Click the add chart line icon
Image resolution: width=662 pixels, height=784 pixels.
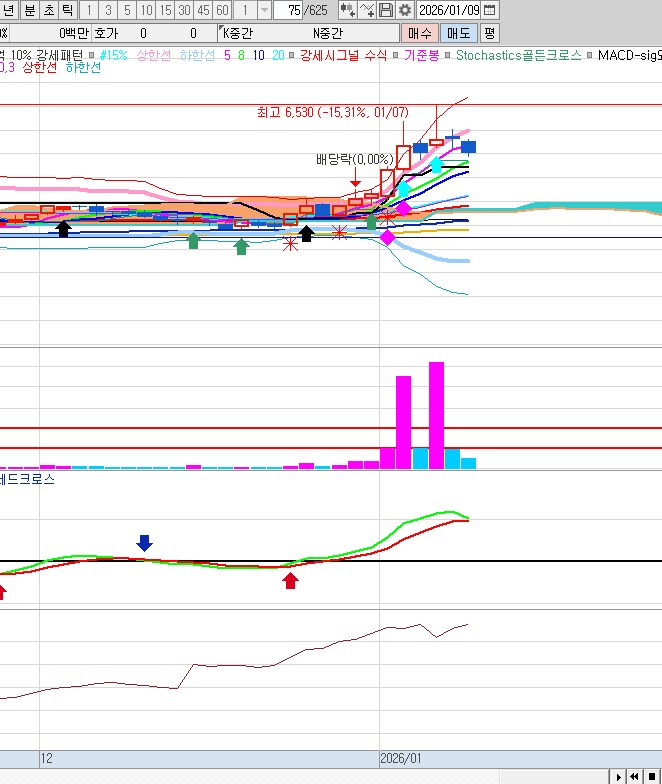click(366, 10)
